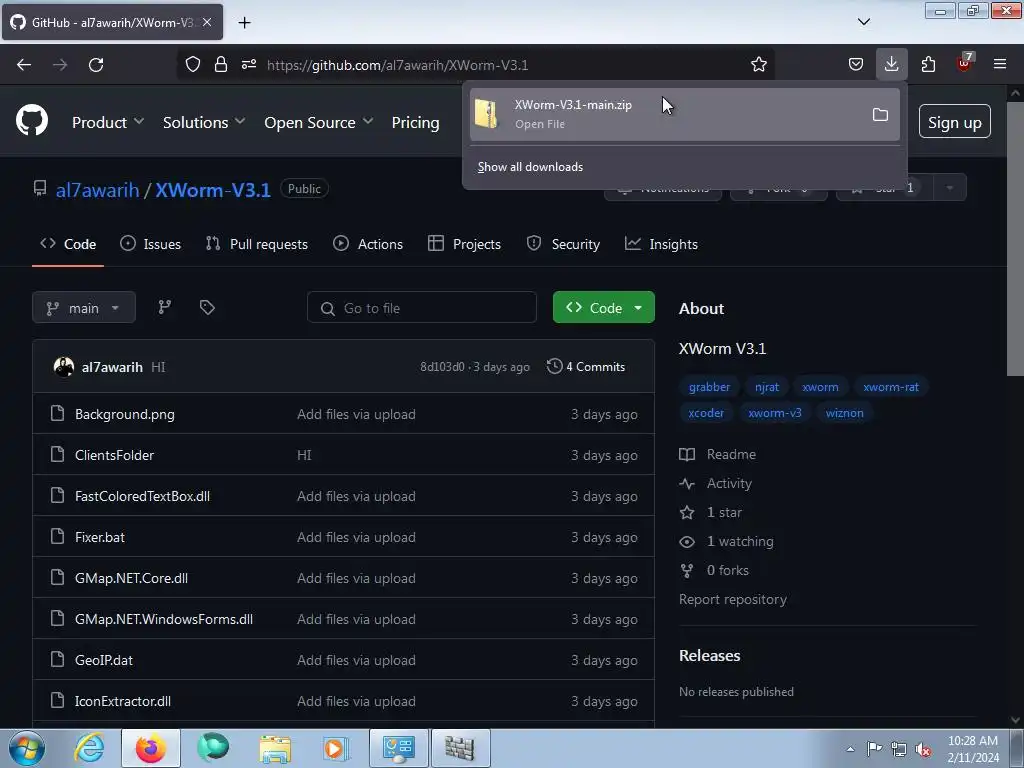The width and height of the screenshot is (1024, 768).
Task: Open Windows Start menu orb
Action: pos(27,748)
